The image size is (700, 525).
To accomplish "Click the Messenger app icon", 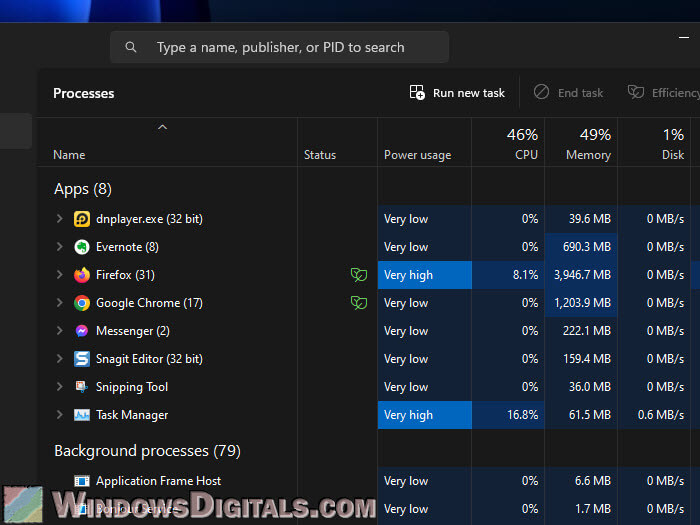I will click(x=82, y=331).
